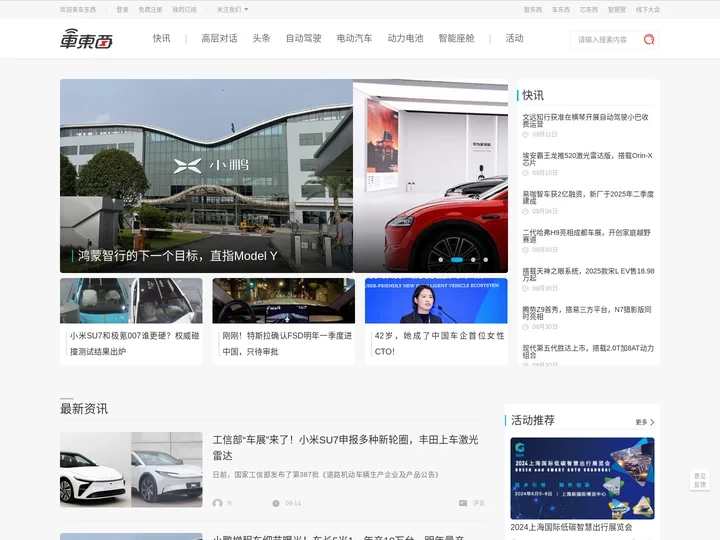Open 小米SU7和极氪007谁更硬 article title

tap(135, 343)
